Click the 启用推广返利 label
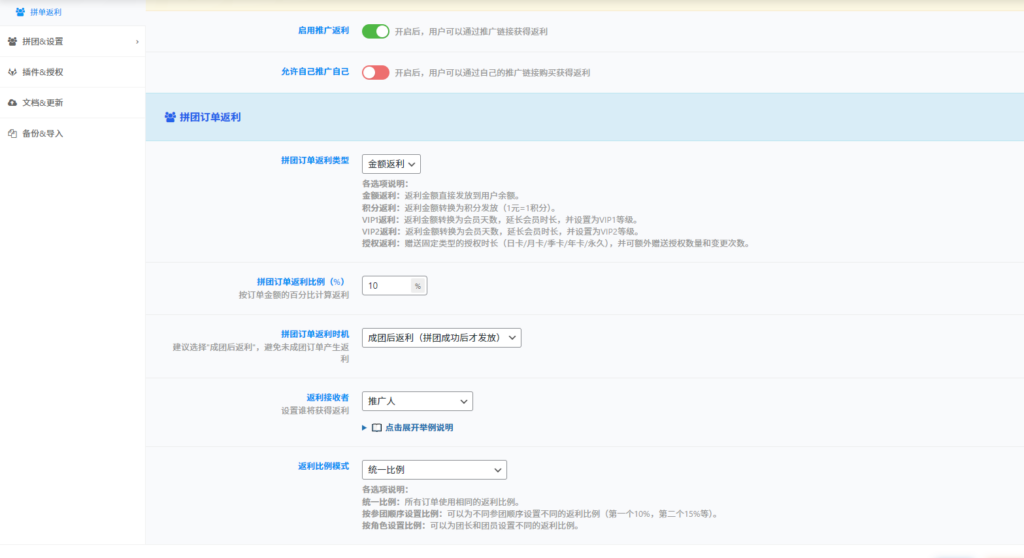The height and width of the screenshot is (558, 1024). (x=323, y=31)
